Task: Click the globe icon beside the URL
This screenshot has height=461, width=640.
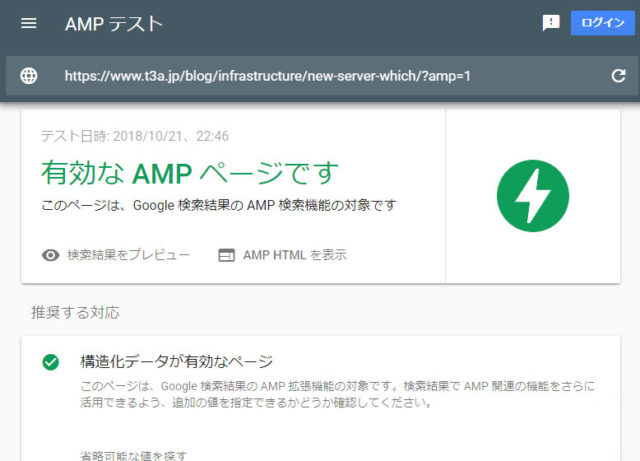Action: 29,76
